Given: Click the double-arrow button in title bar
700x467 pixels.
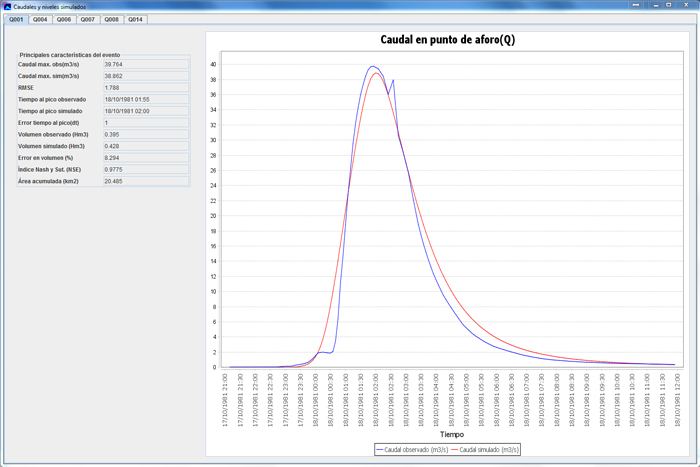Looking at the screenshot, I should [636, 5].
